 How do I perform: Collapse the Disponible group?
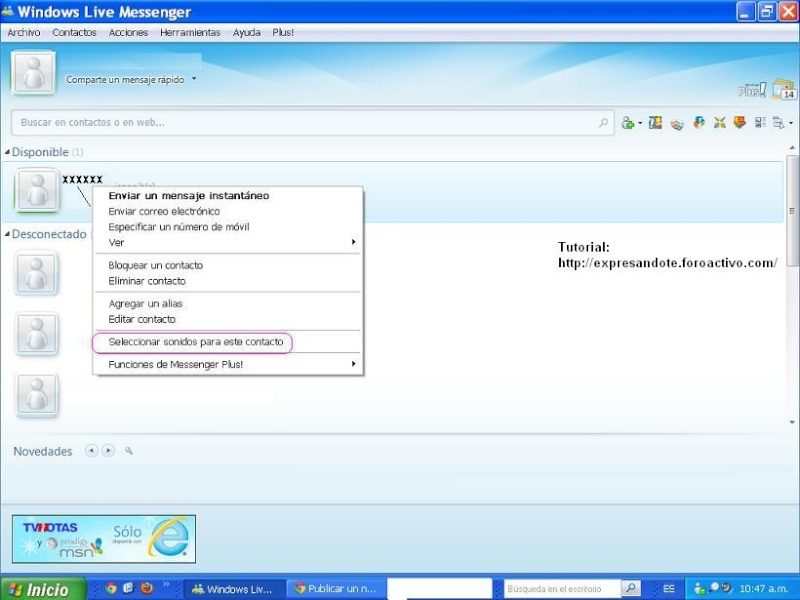(7, 152)
